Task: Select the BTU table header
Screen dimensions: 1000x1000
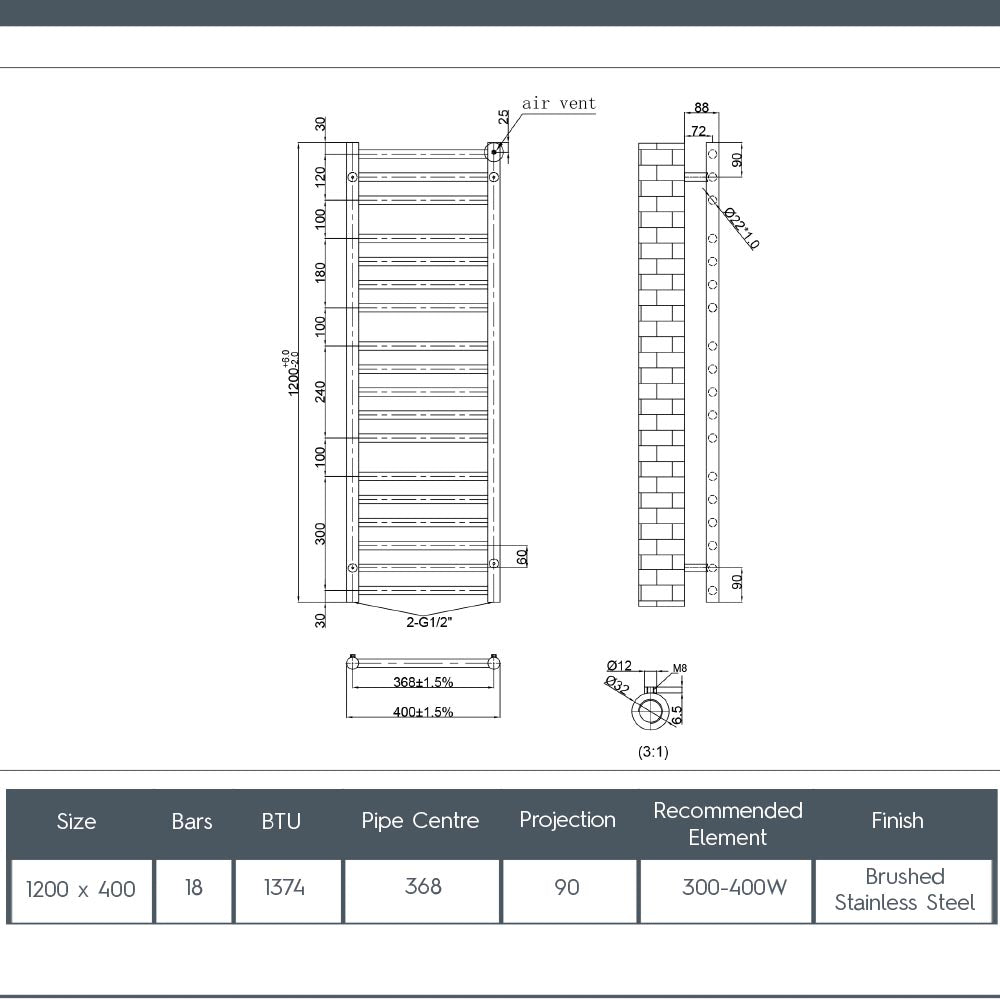Action: point(283,823)
